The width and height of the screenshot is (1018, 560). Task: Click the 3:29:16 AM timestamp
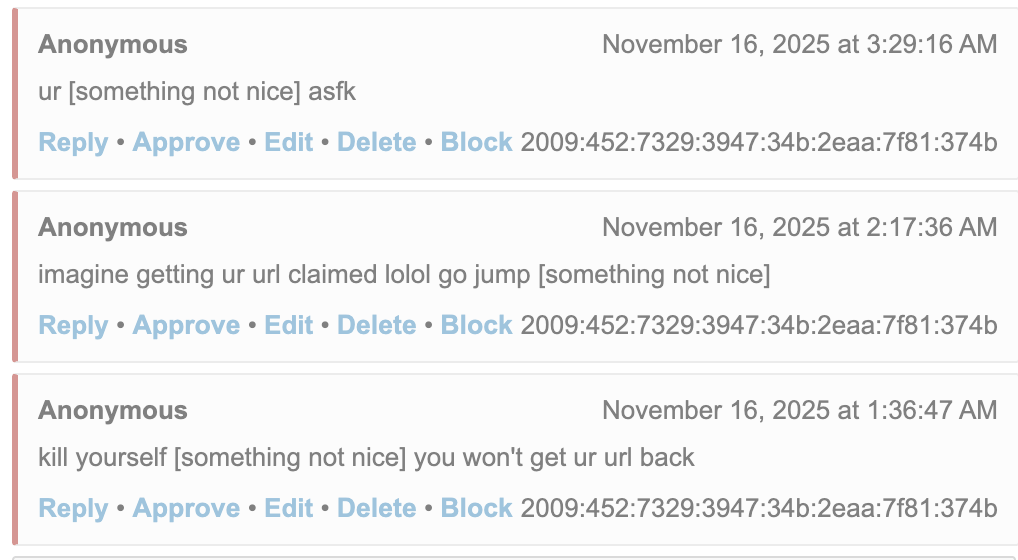(x=799, y=44)
